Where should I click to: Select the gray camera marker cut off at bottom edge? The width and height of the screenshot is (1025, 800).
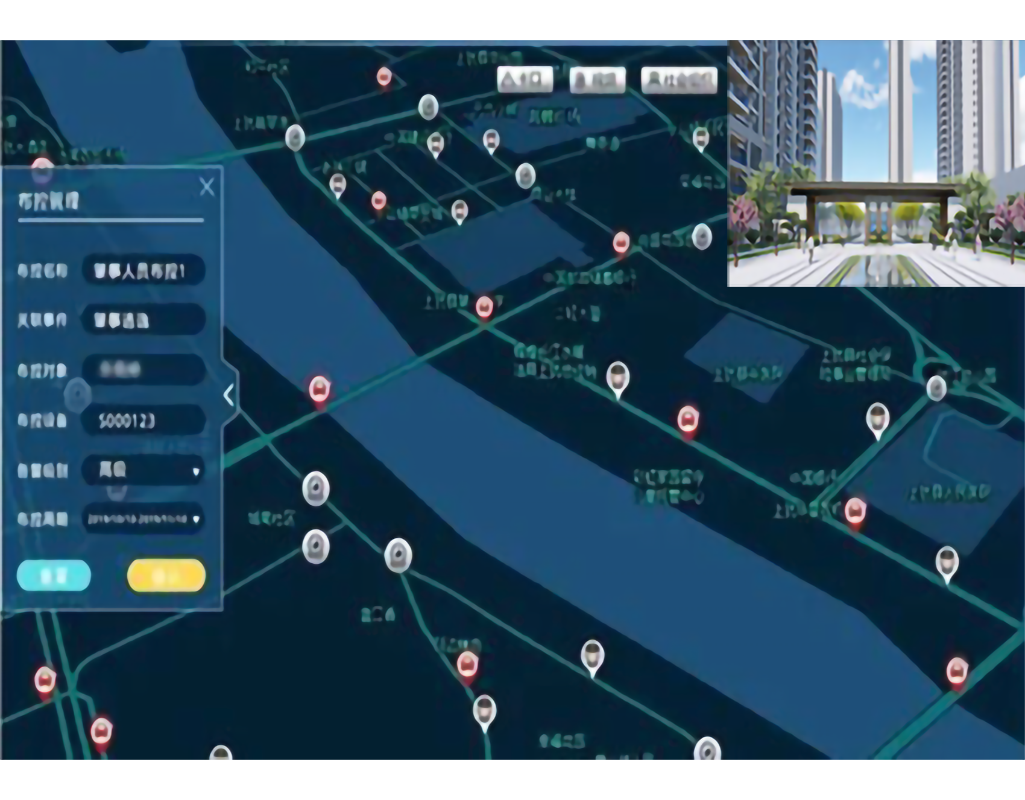(x=707, y=749)
